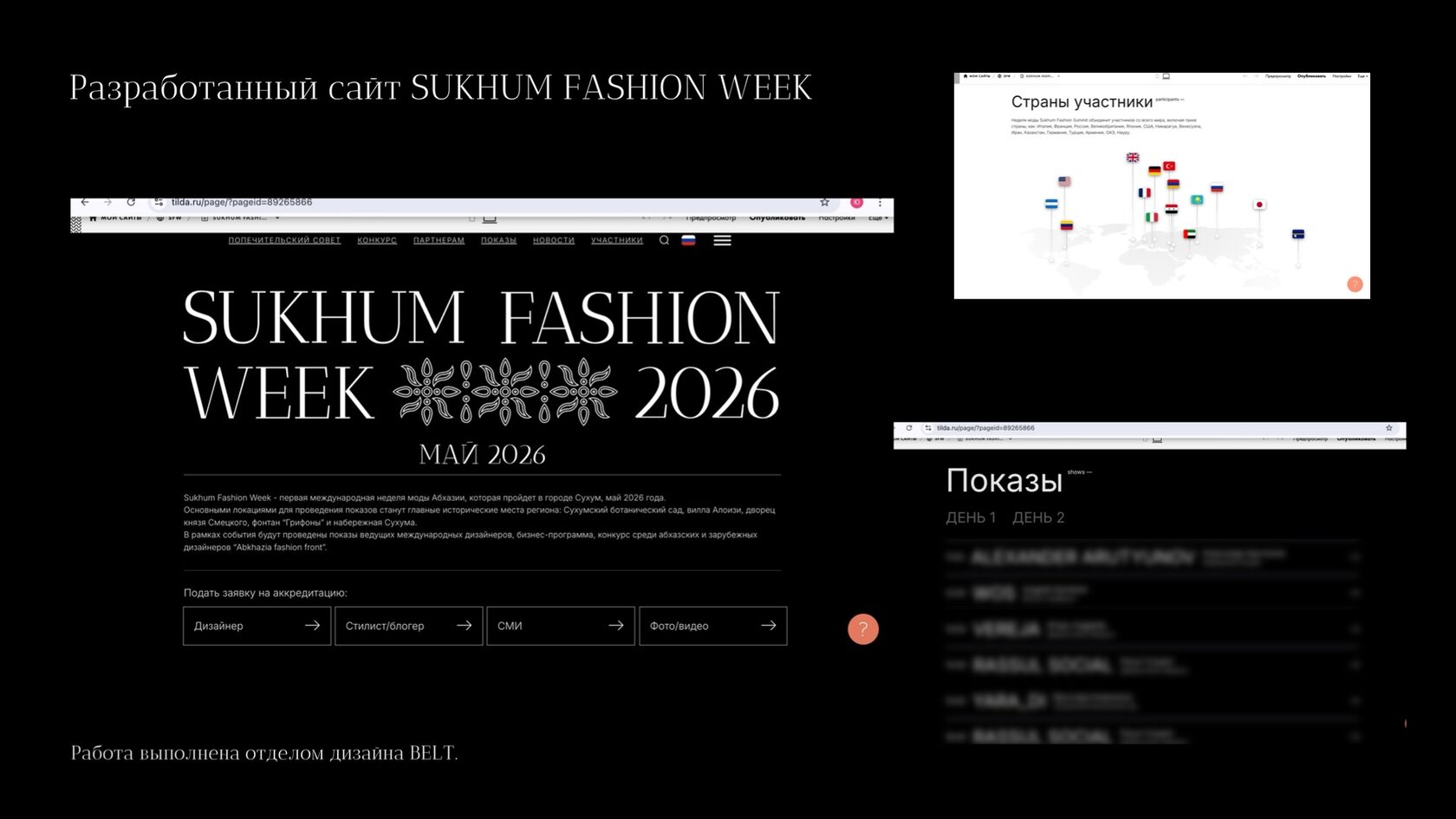Open Настройки in the countries page toolbar

click(1342, 76)
